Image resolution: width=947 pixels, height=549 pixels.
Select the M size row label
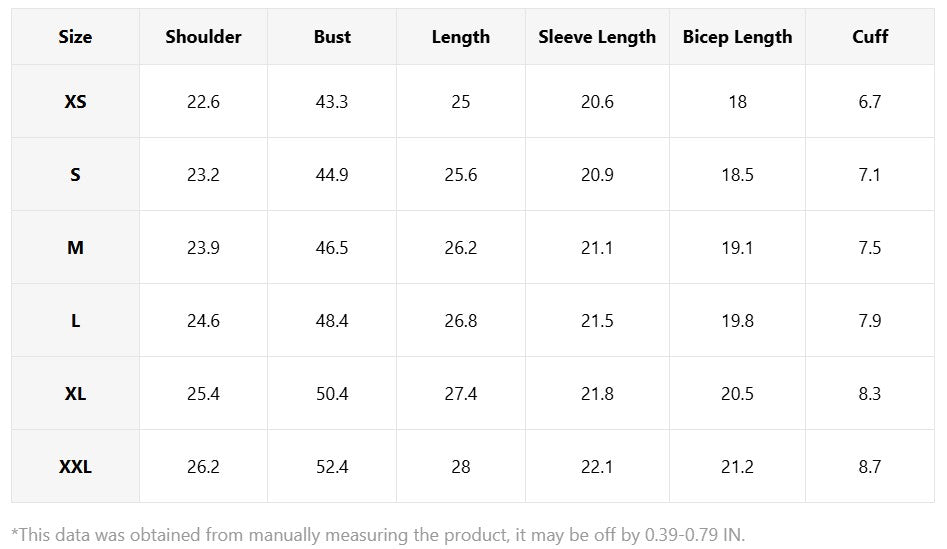(75, 248)
